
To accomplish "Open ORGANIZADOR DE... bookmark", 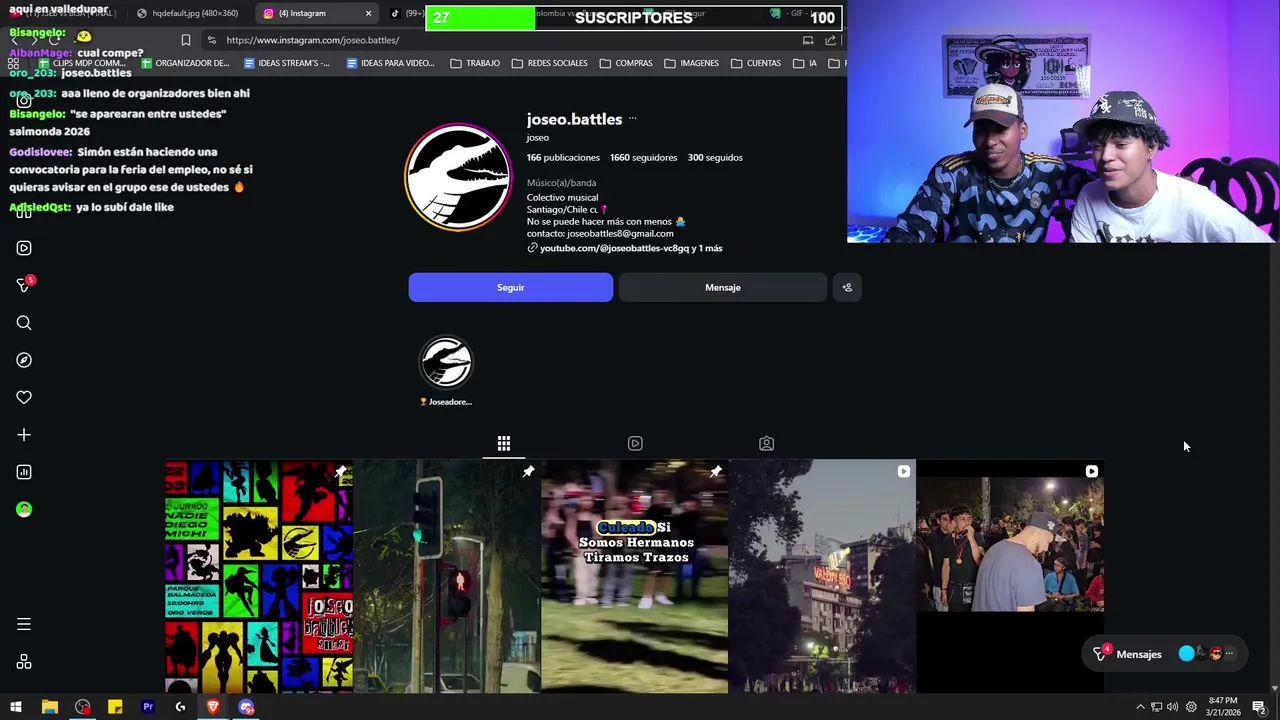I will click(186, 63).
